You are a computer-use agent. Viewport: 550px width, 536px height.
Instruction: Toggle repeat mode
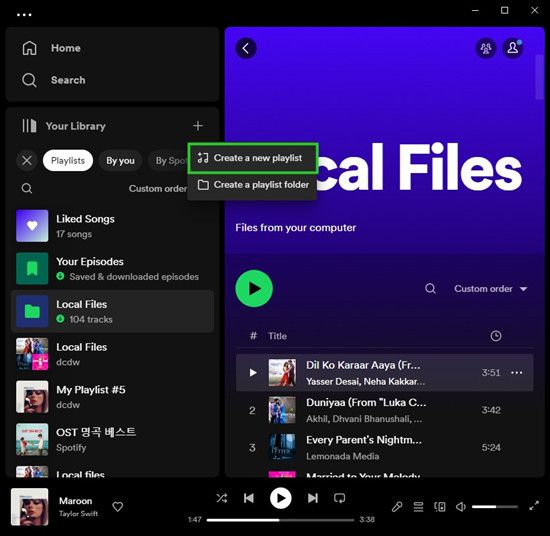click(x=340, y=498)
